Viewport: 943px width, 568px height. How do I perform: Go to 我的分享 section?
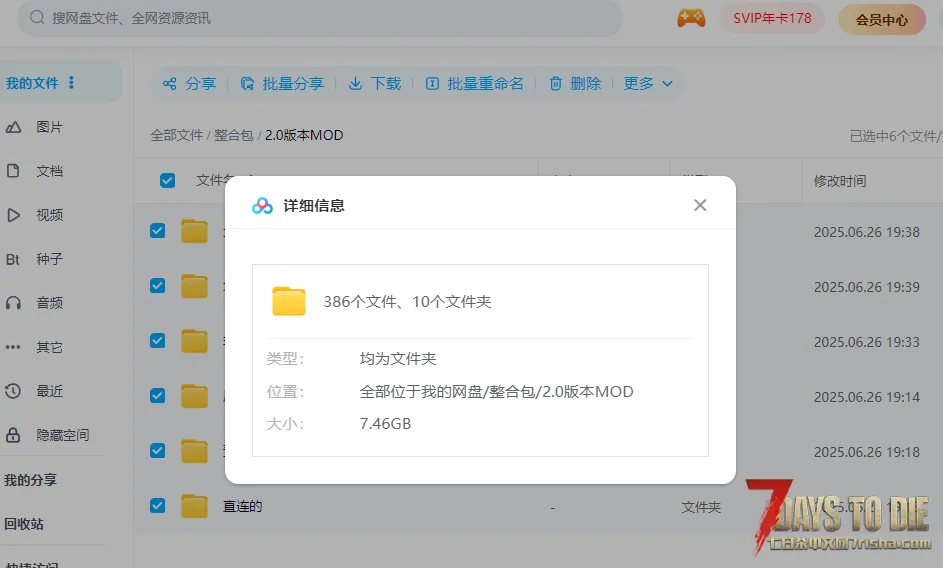tap(31, 480)
